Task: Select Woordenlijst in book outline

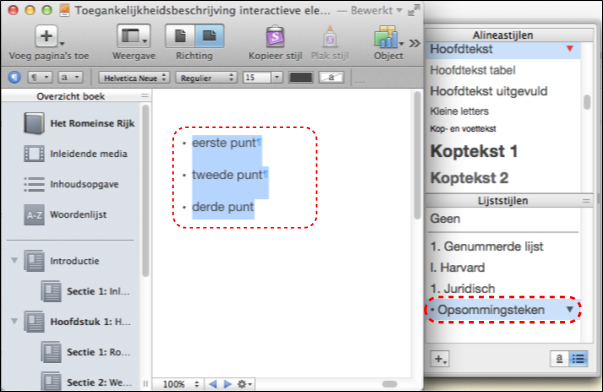Action: 65,215
